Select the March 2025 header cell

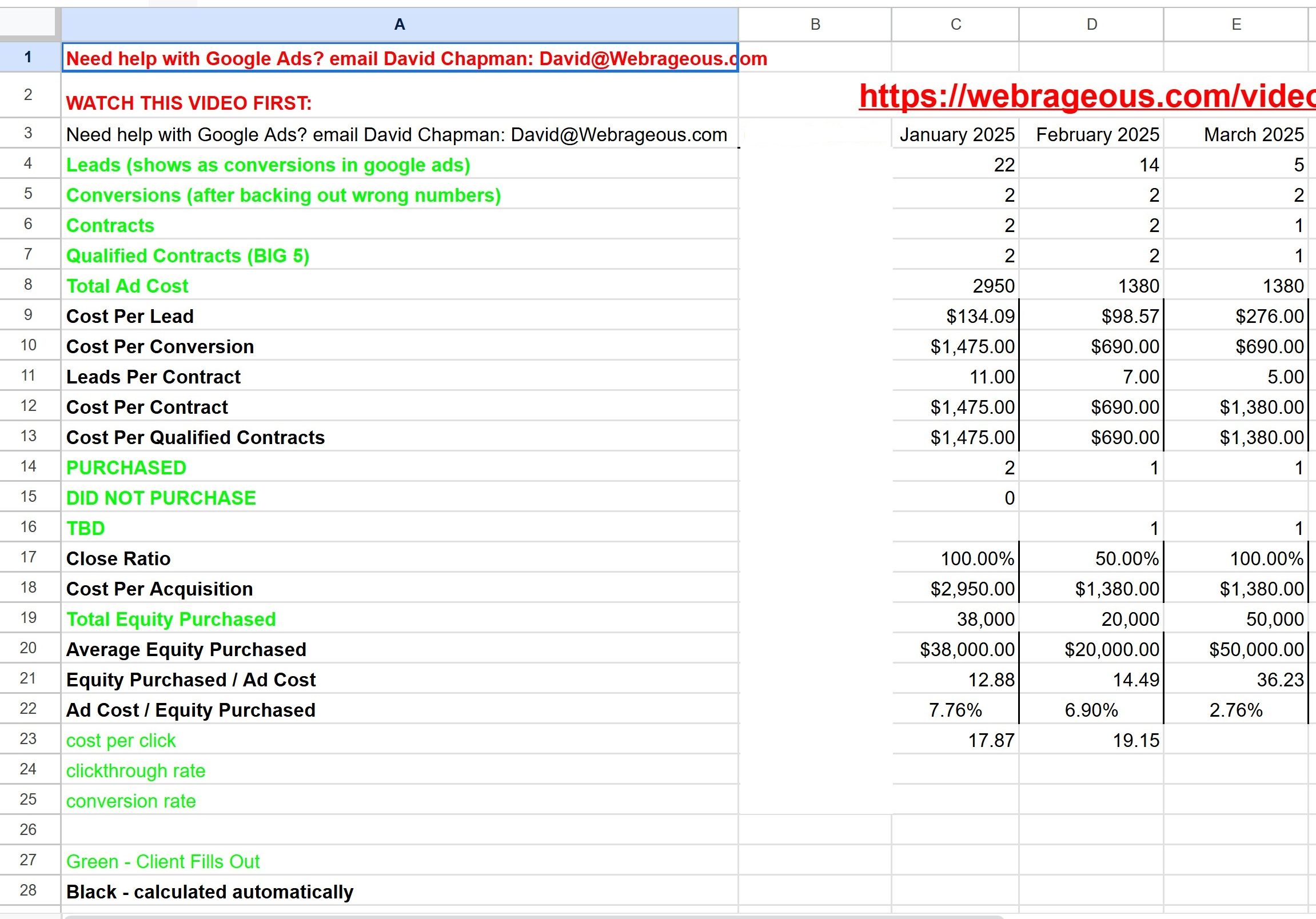1237,134
